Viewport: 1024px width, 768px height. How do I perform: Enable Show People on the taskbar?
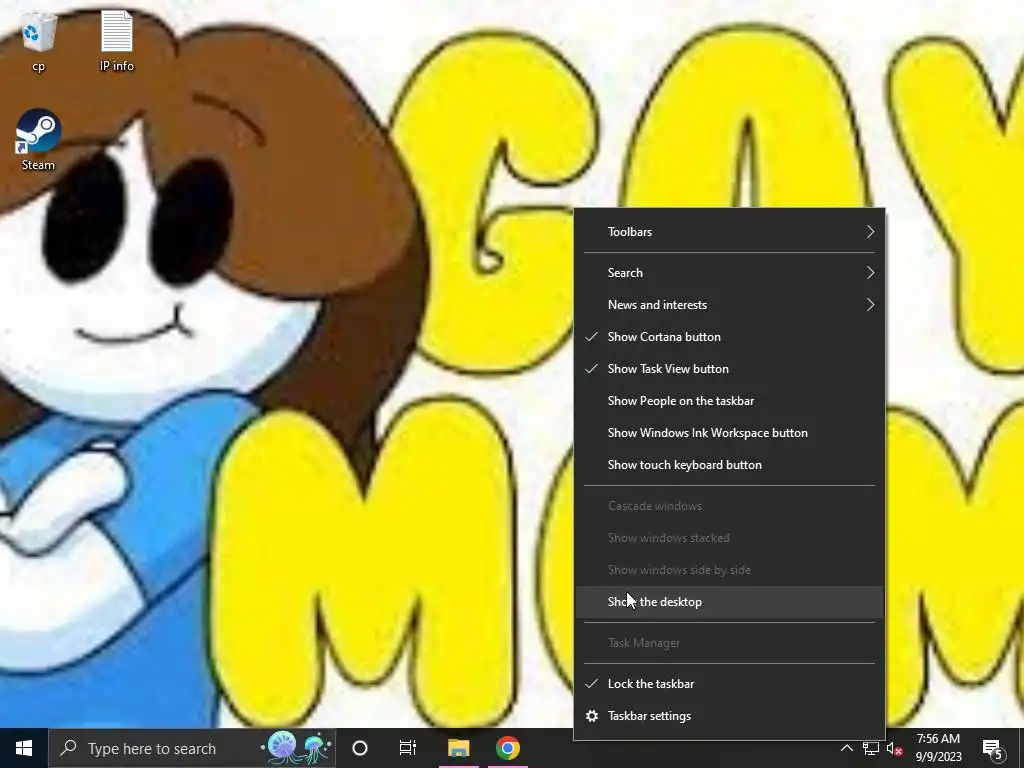(729, 401)
